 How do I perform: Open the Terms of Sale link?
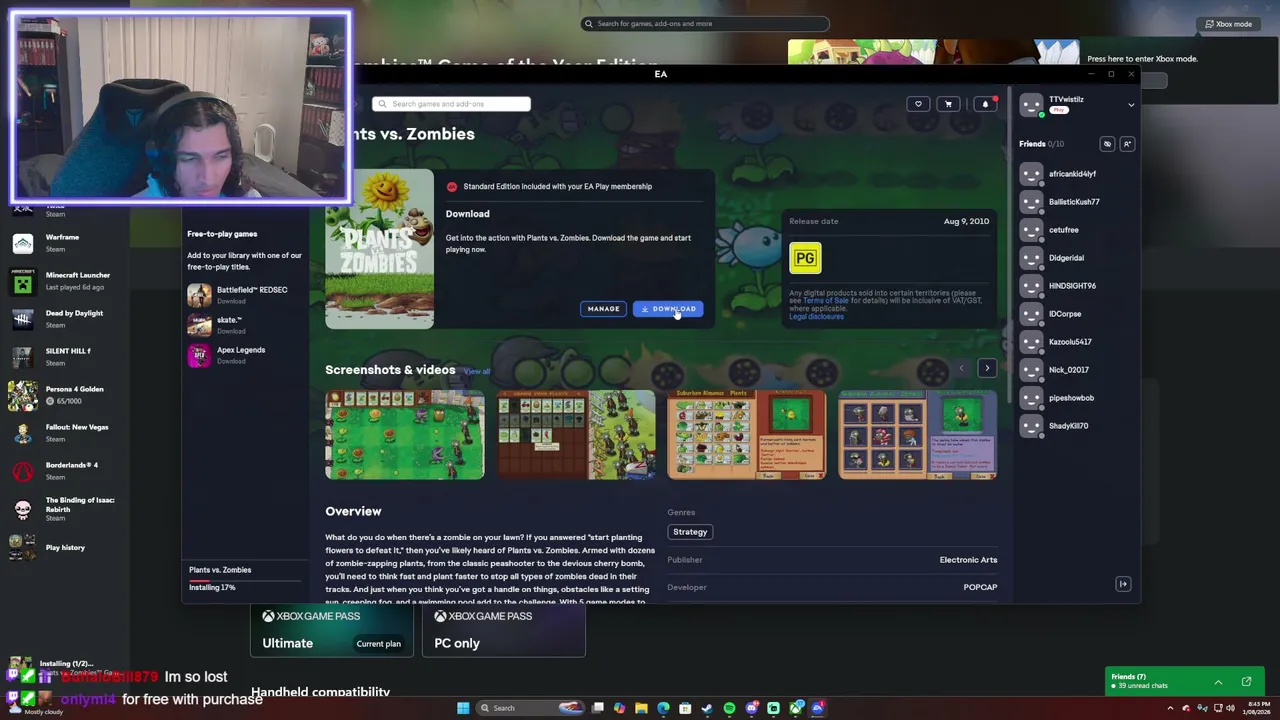click(x=825, y=300)
